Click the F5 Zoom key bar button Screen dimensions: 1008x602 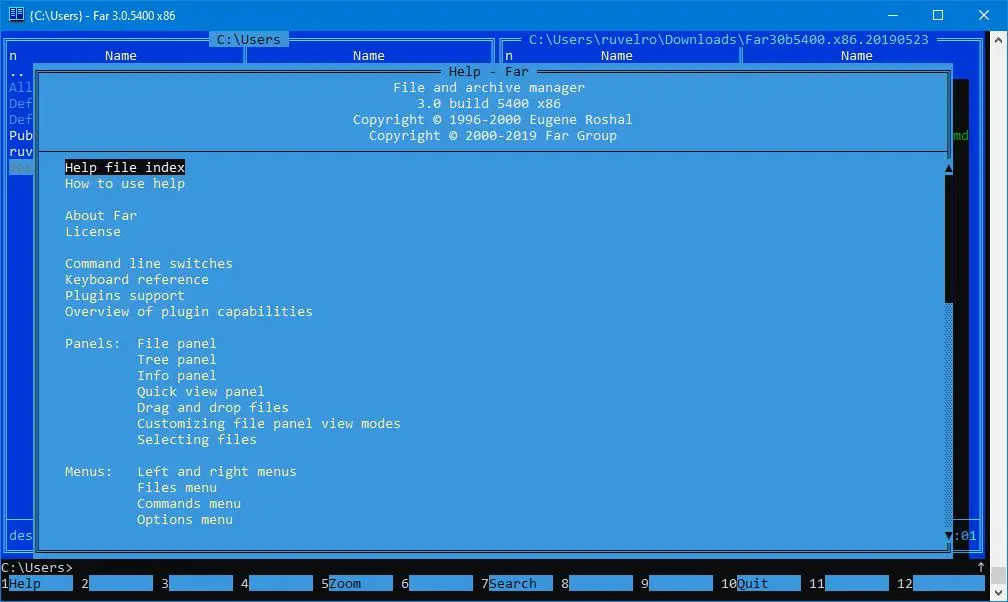pyautogui.click(x=357, y=583)
